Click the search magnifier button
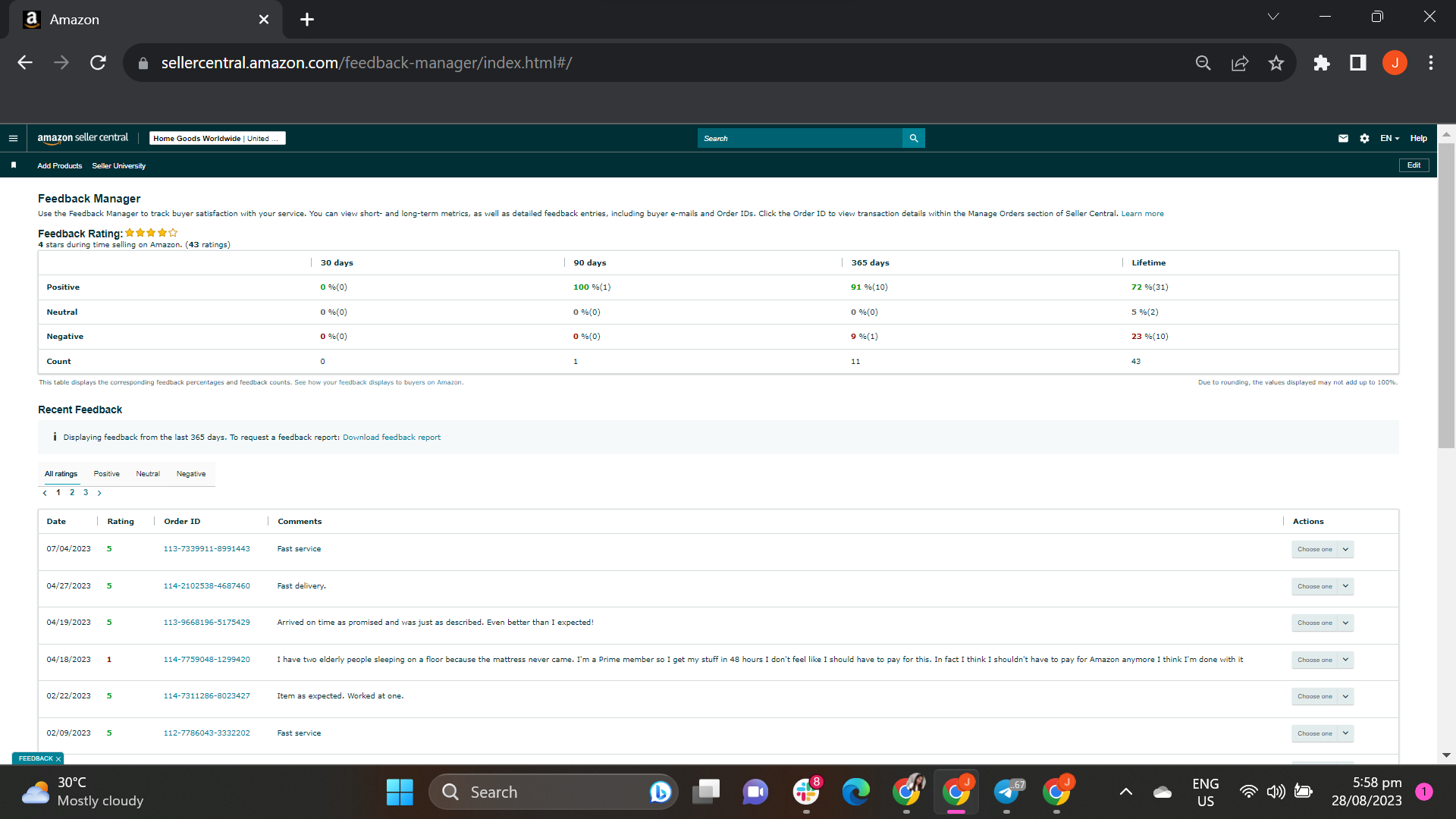This screenshot has height=819, width=1456. pyautogui.click(x=914, y=138)
